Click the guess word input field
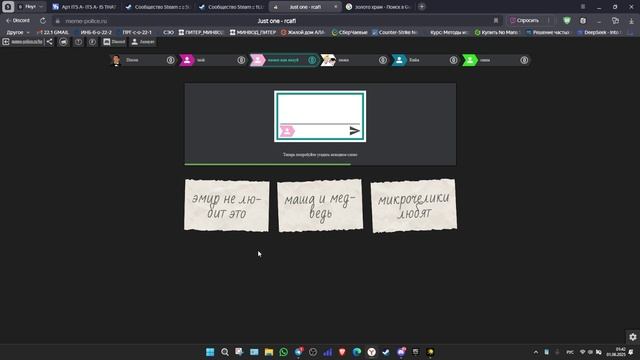Viewport: 640px width, 360px height. 320,109
